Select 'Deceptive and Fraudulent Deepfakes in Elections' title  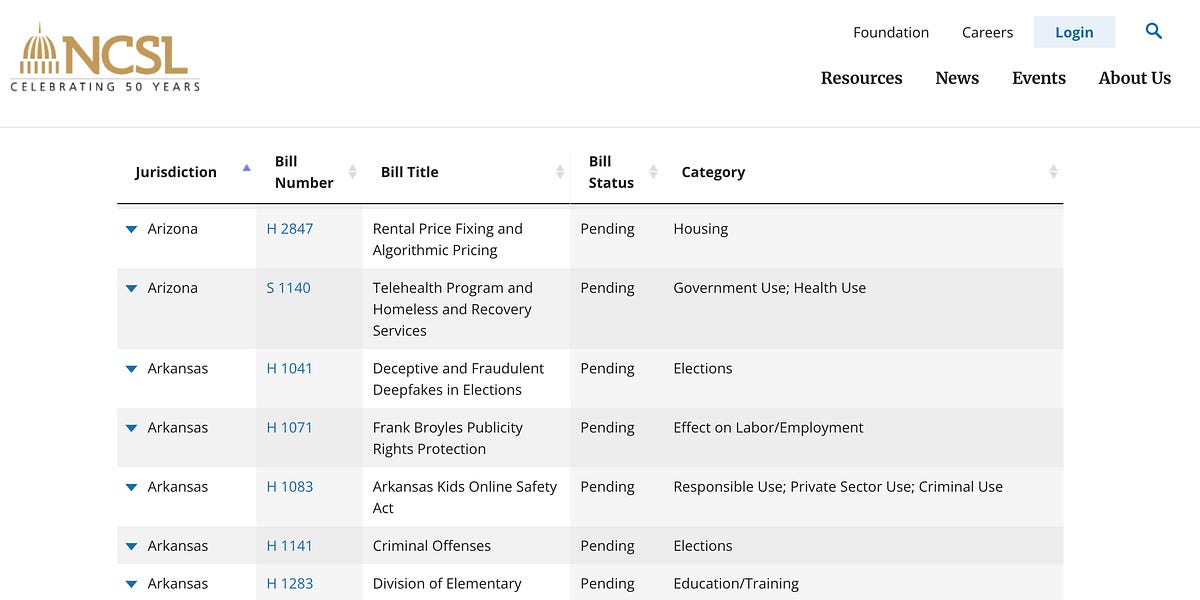click(x=459, y=379)
